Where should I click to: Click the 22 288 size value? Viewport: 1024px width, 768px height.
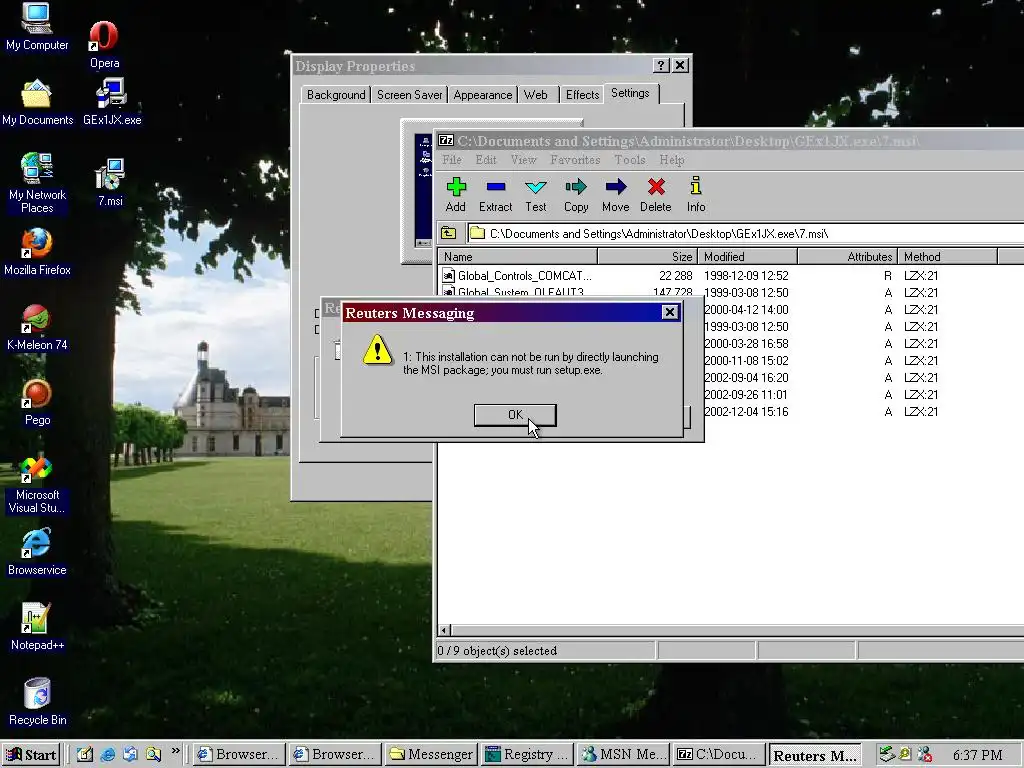click(x=675, y=276)
